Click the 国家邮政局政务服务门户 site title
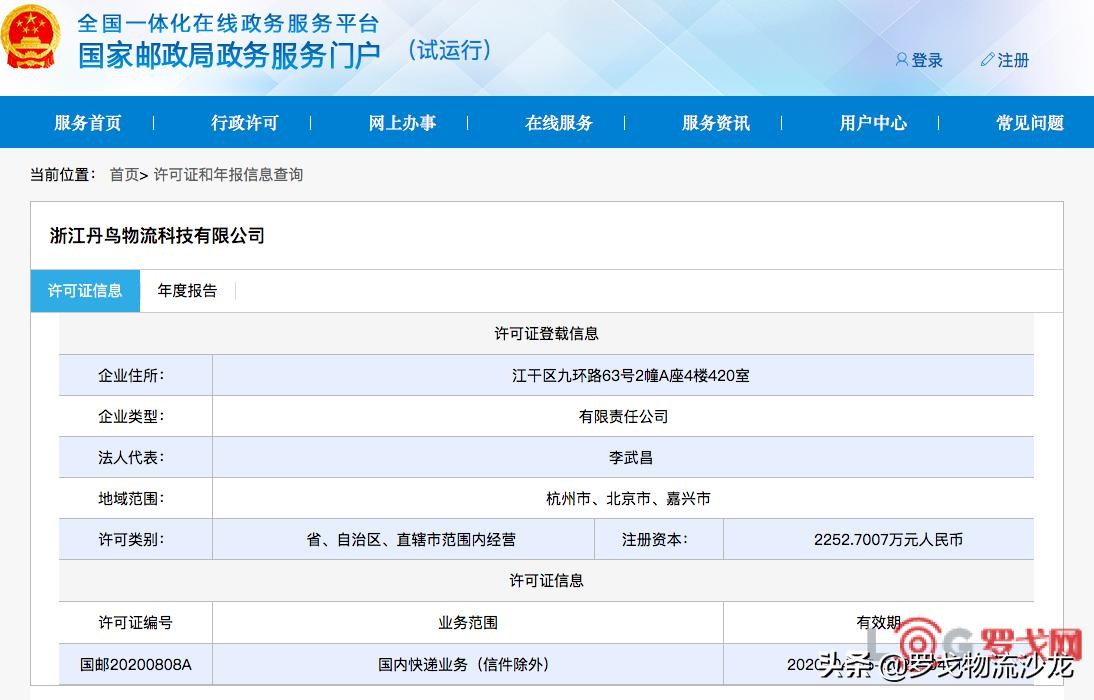 click(x=229, y=53)
